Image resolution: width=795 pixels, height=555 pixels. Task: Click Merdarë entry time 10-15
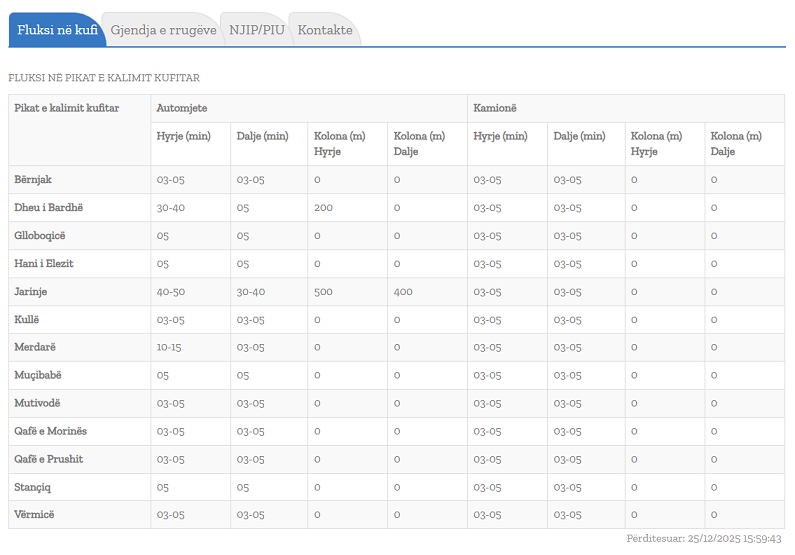[x=170, y=348]
